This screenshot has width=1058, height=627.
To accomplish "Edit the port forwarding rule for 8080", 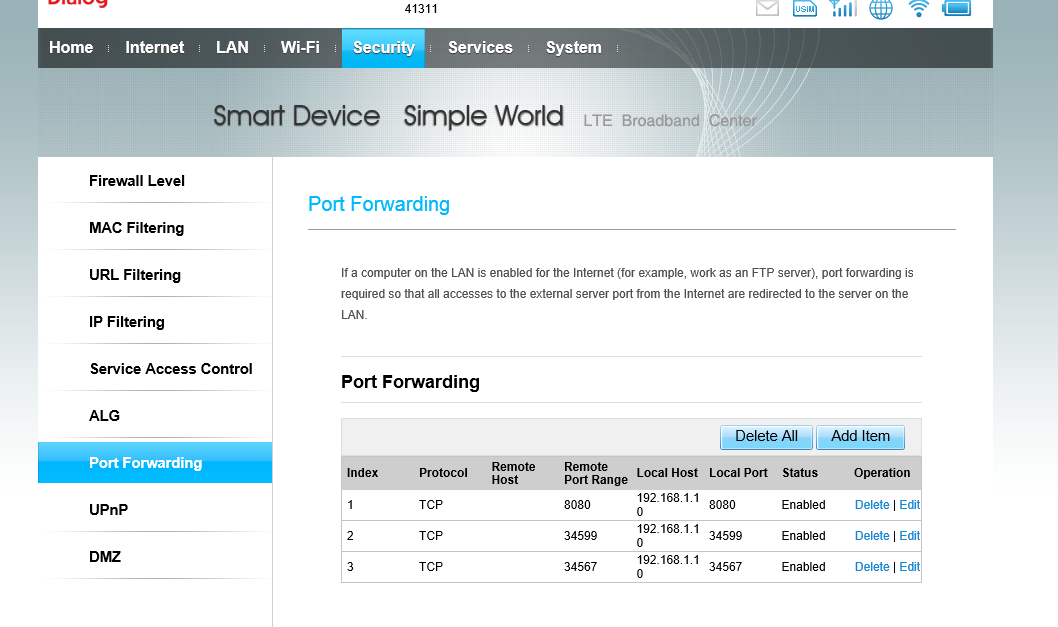I will (x=909, y=504).
